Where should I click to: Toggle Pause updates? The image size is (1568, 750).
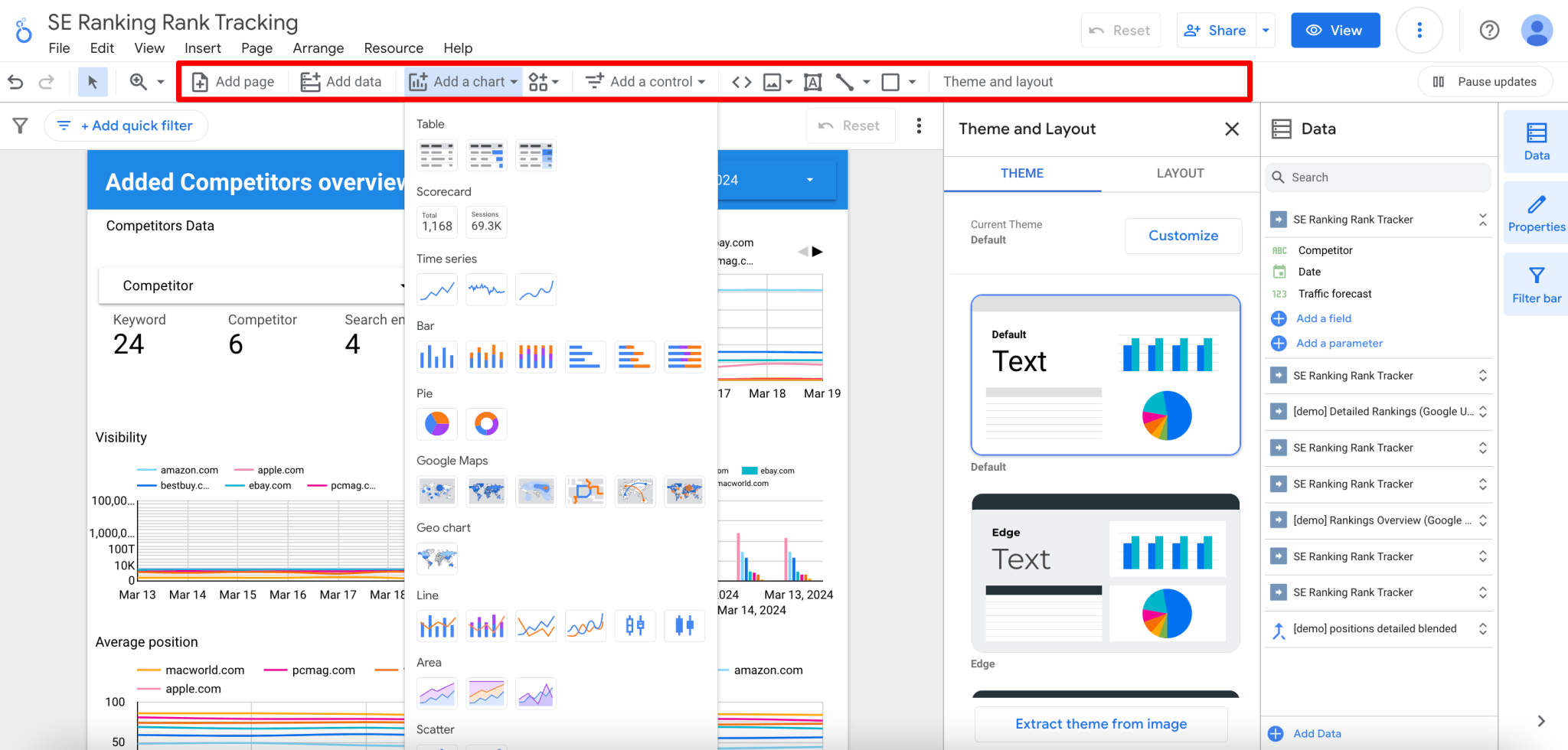point(1485,81)
